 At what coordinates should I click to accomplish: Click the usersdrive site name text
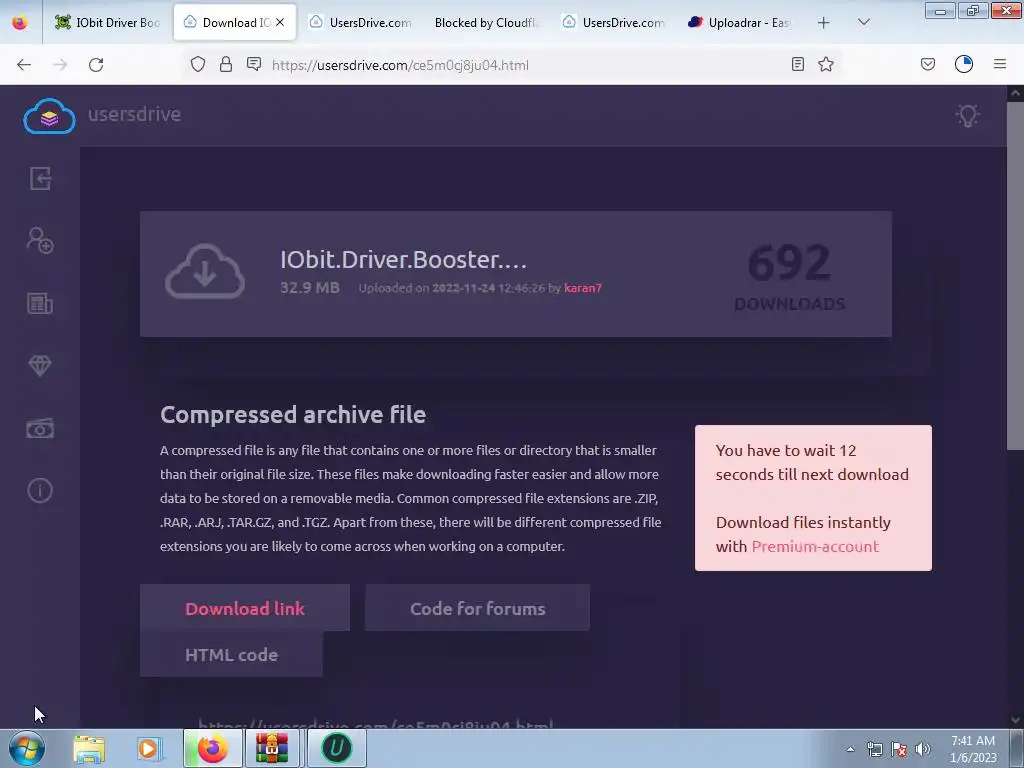click(x=135, y=114)
